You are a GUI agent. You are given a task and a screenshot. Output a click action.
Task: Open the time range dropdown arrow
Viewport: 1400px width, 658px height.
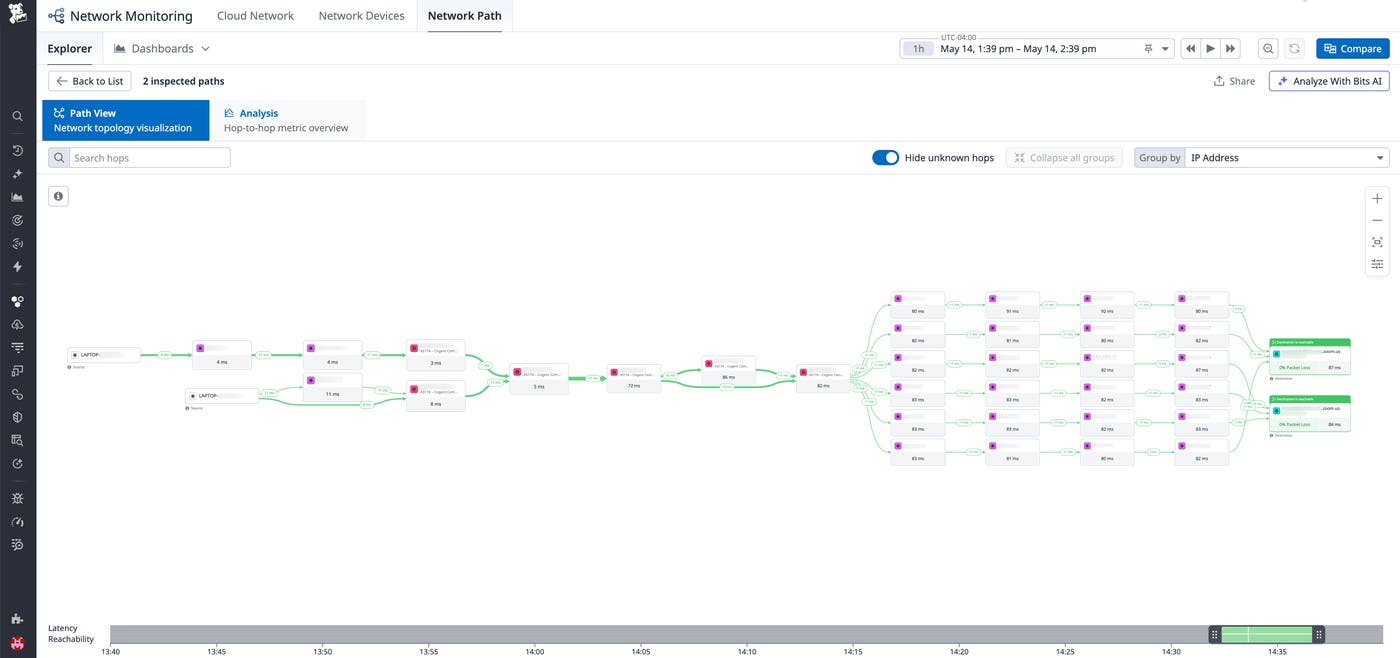point(1165,48)
